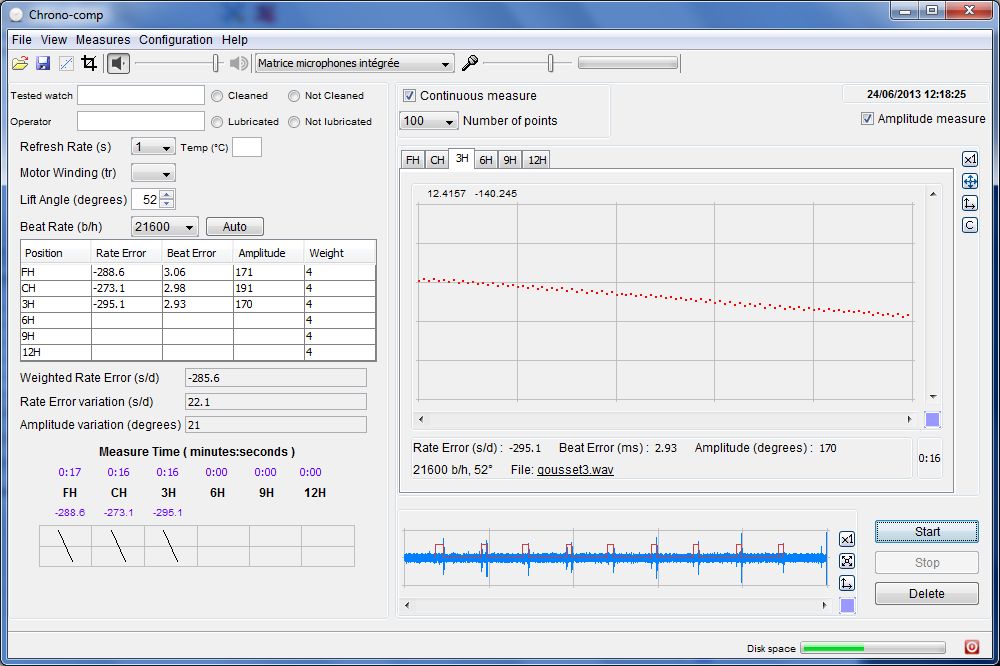Click the red power icon in the status bar
Screen dimensions: 1000x666
point(971,647)
